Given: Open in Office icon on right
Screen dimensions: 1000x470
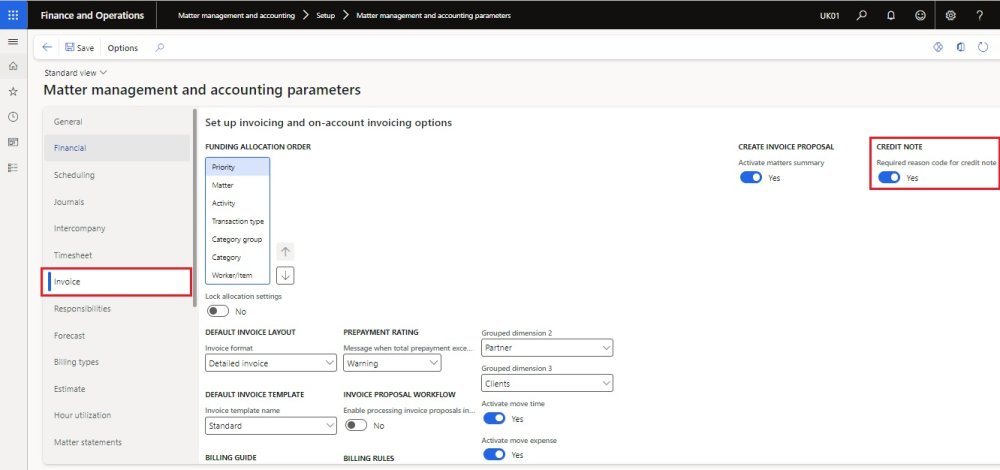Looking at the screenshot, I should [960, 47].
